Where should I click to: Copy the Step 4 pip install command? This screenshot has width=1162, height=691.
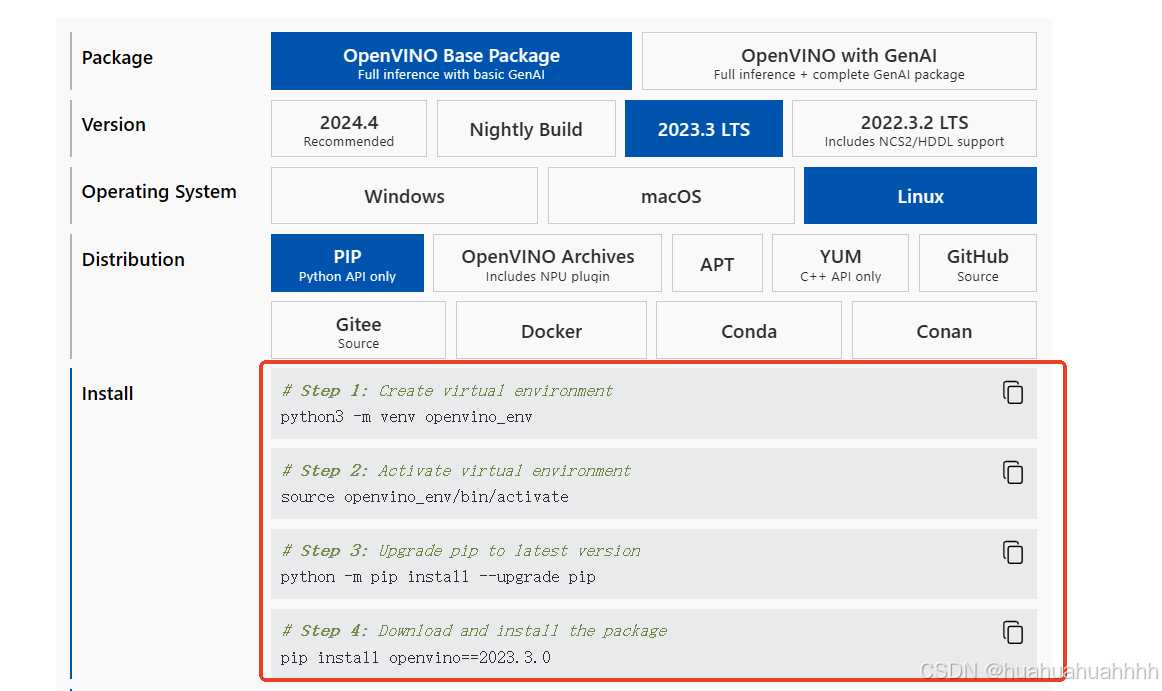tap(1012, 632)
